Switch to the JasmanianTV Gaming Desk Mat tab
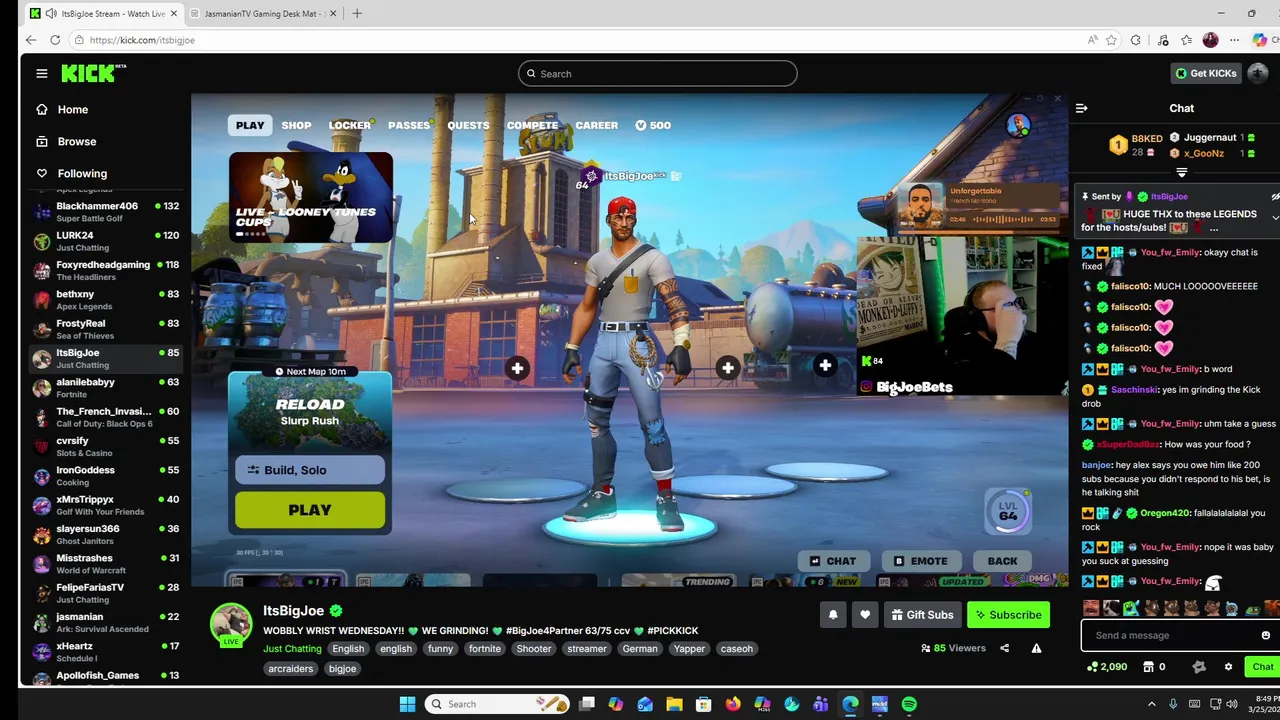This screenshot has width=1280, height=720. [x=263, y=14]
